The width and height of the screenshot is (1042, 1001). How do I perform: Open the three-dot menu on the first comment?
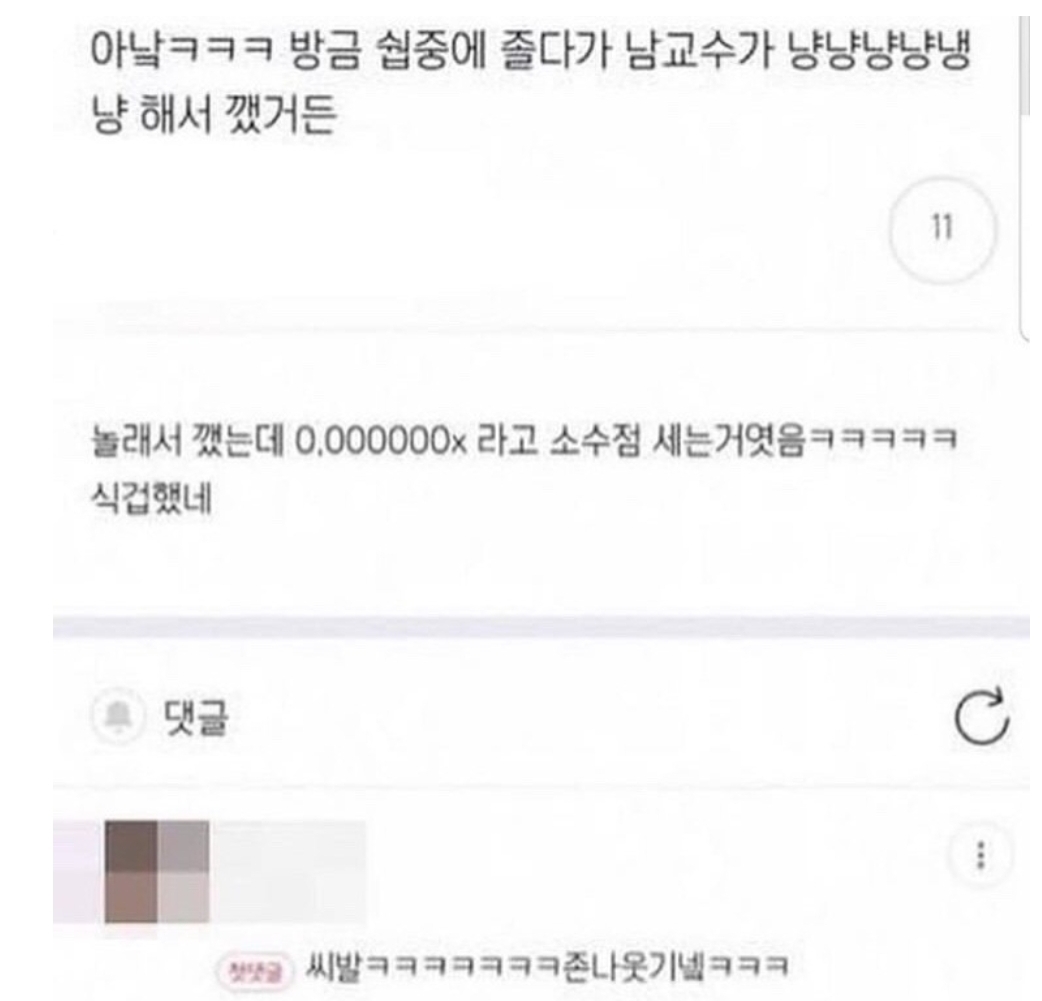click(x=980, y=855)
